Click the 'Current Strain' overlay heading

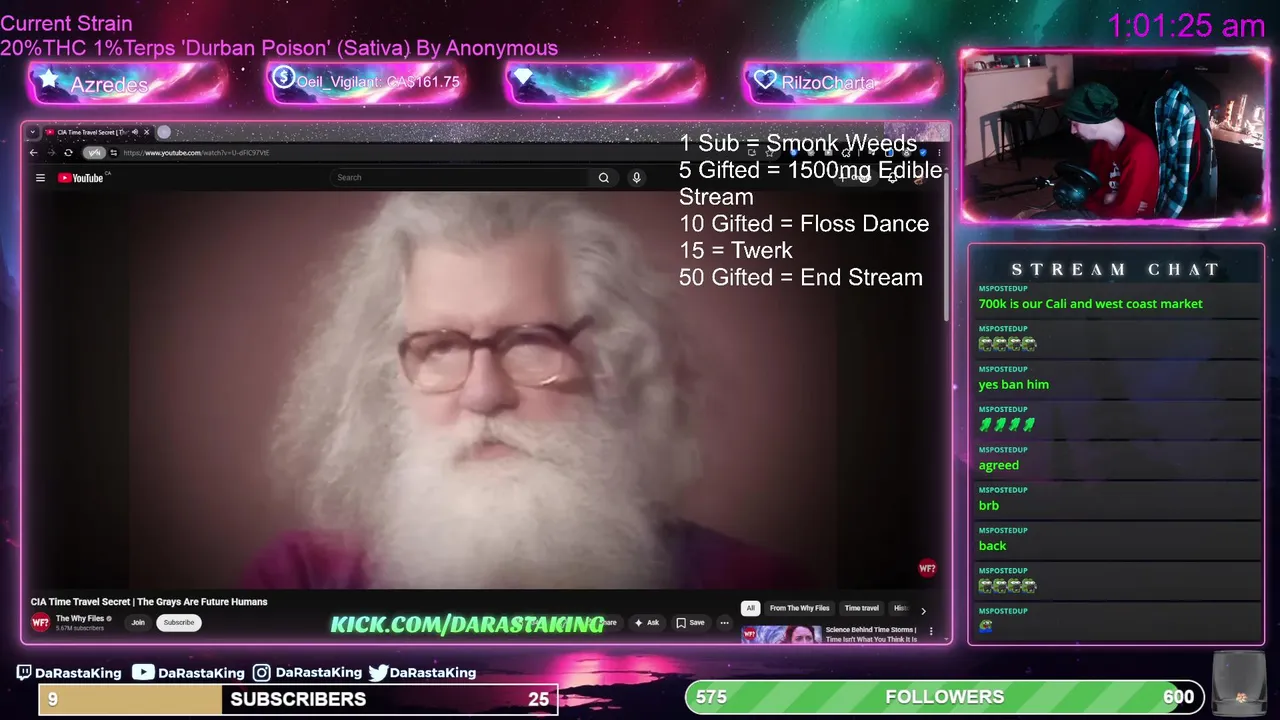(x=66, y=23)
